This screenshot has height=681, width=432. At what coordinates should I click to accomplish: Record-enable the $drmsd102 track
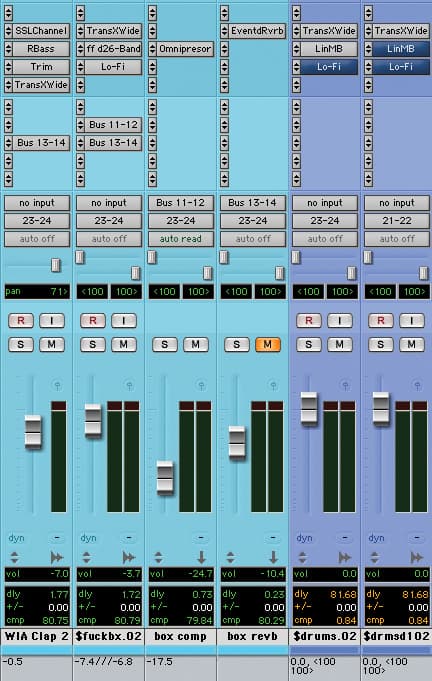(x=381, y=321)
